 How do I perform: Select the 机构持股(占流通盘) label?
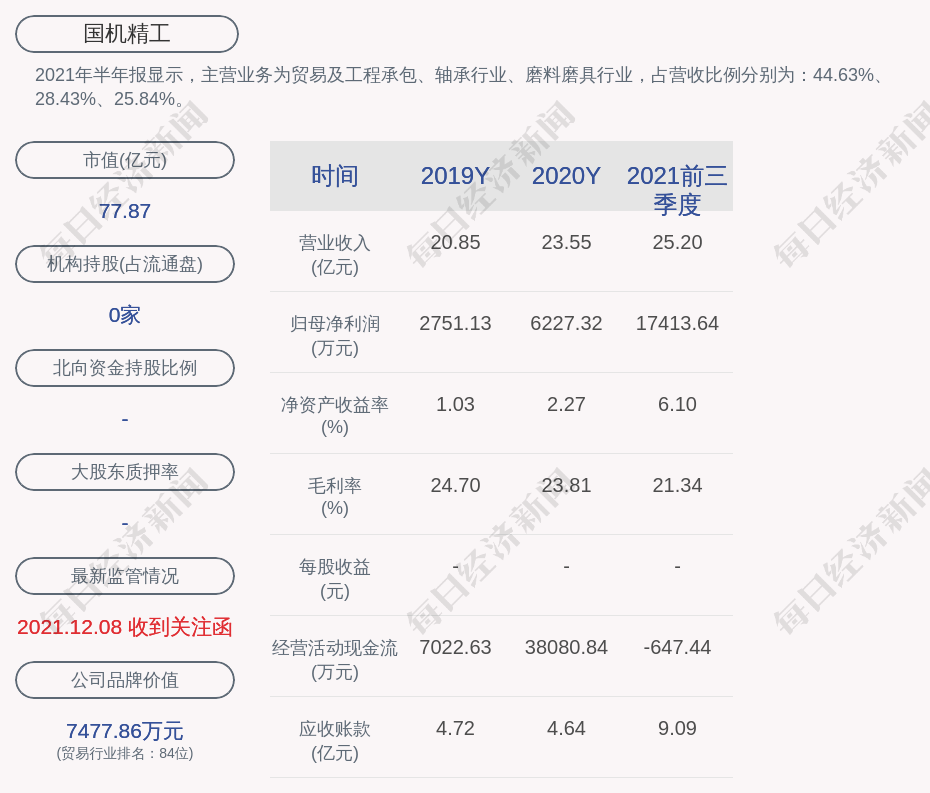[x=125, y=264]
